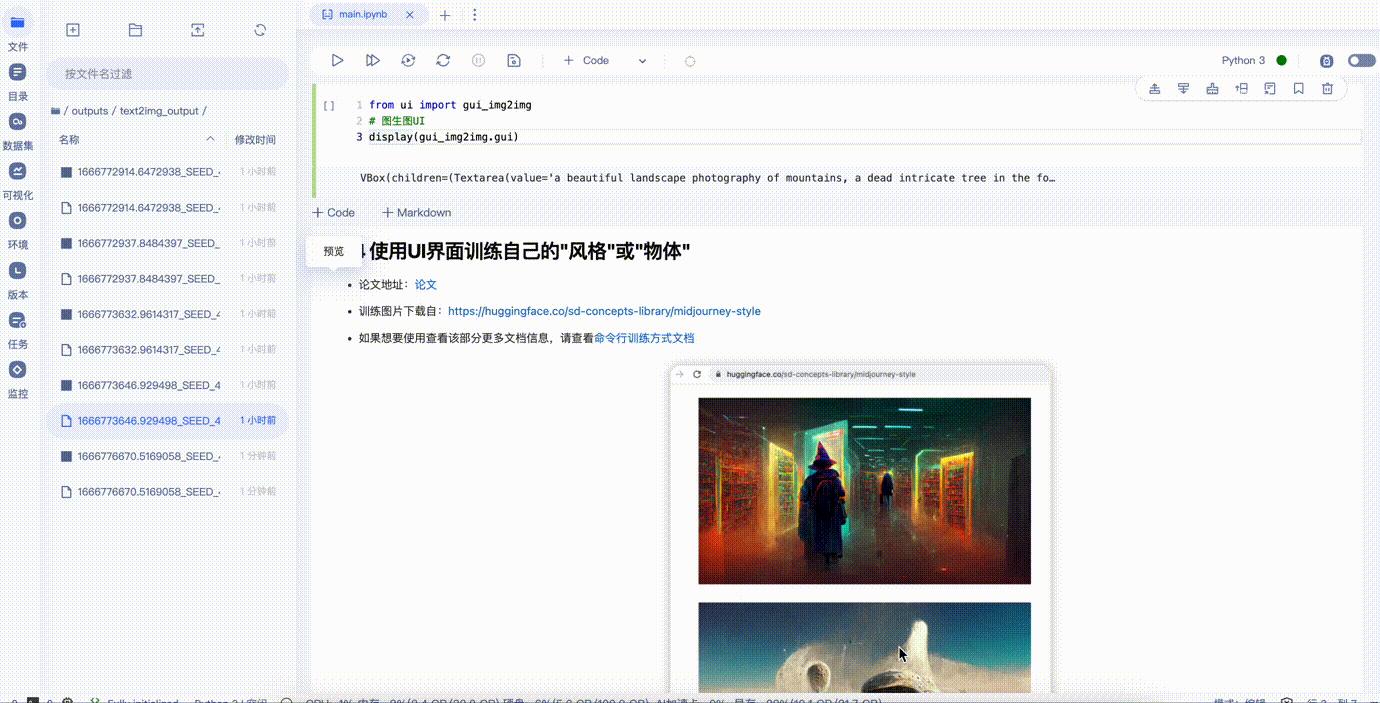Click the restart-and-run kernel icon
Image resolution: width=1380 pixels, height=703 pixels.
[408, 60]
